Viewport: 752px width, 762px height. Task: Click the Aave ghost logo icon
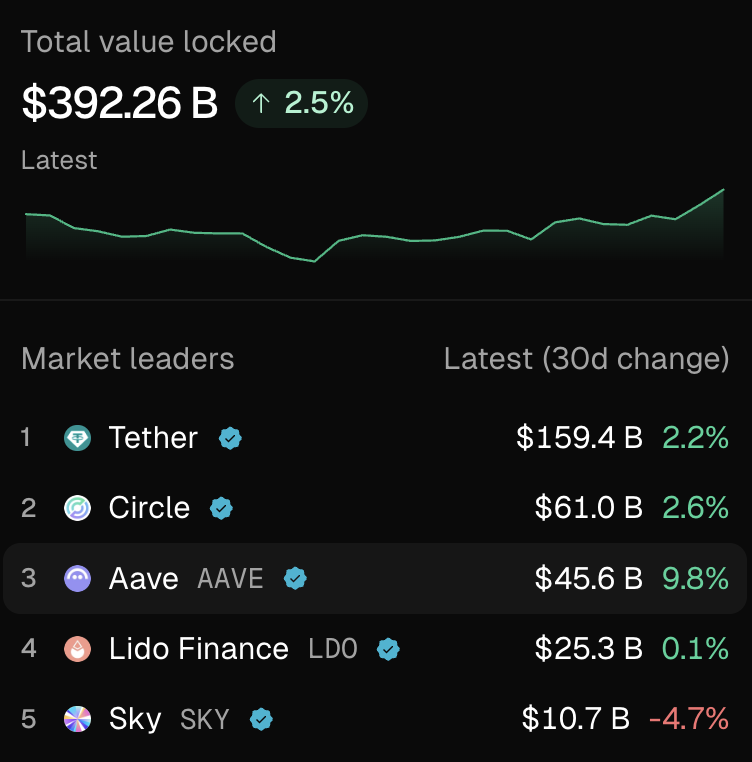(77, 579)
